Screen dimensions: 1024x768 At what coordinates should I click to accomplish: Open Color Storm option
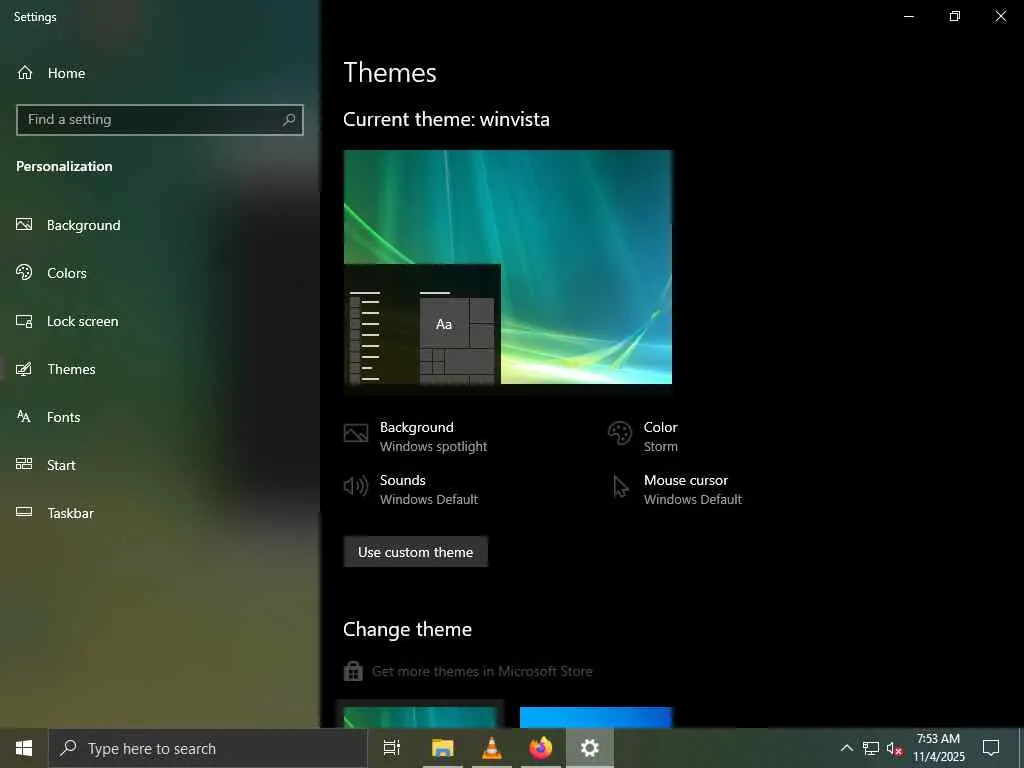point(643,436)
